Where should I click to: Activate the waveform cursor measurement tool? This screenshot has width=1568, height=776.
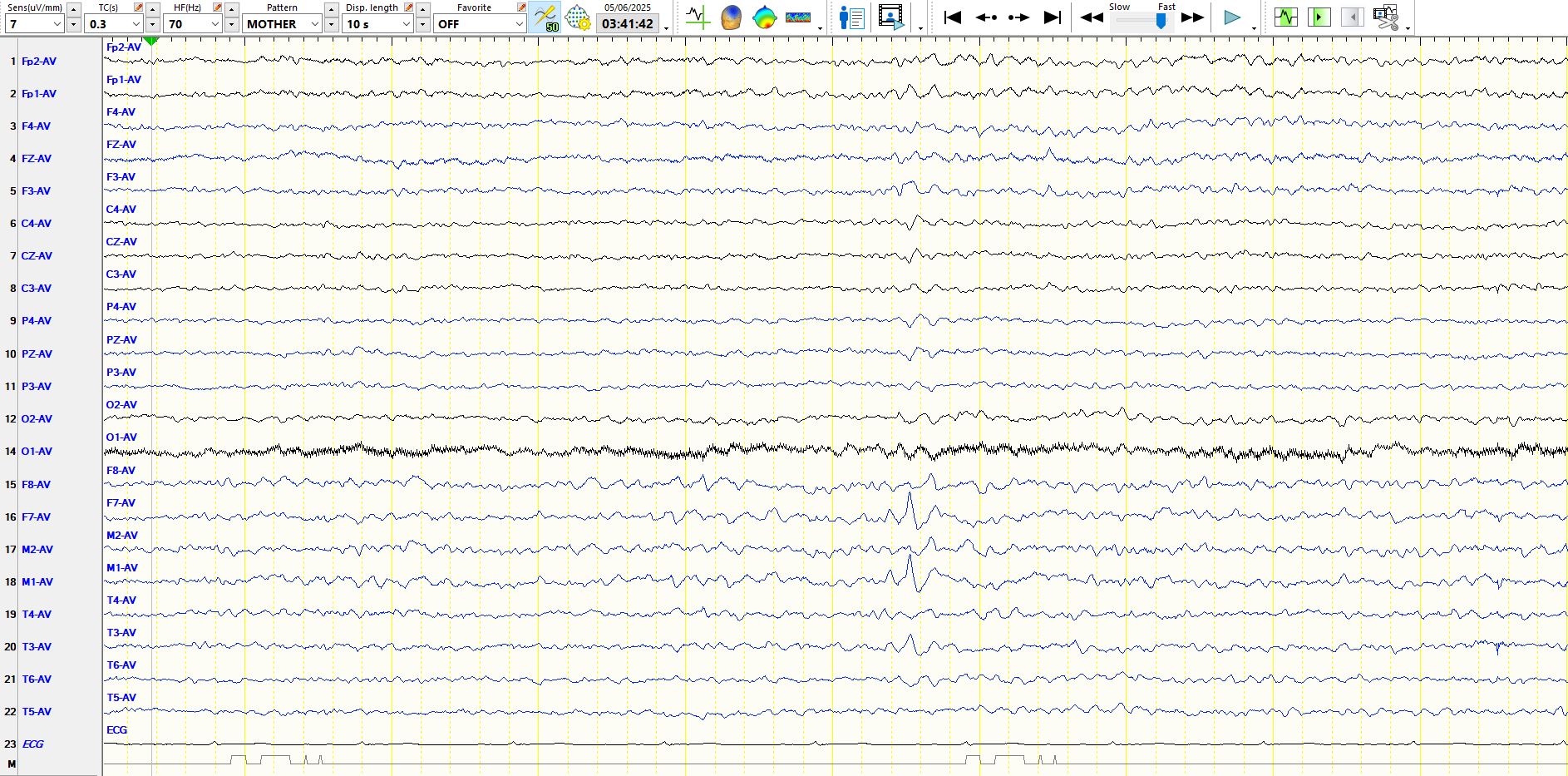[x=698, y=17]
